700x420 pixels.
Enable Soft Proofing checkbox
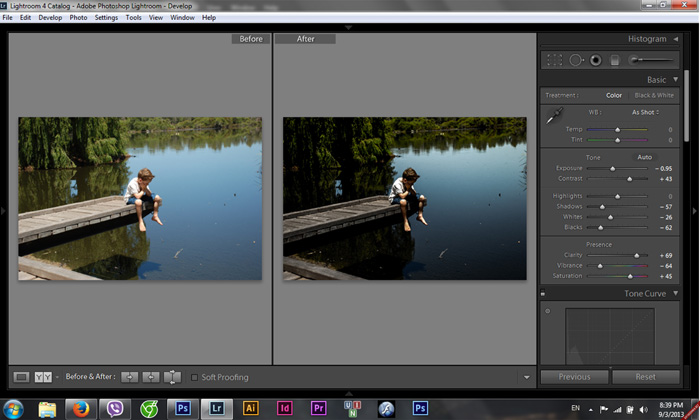[x=194, y=378]
